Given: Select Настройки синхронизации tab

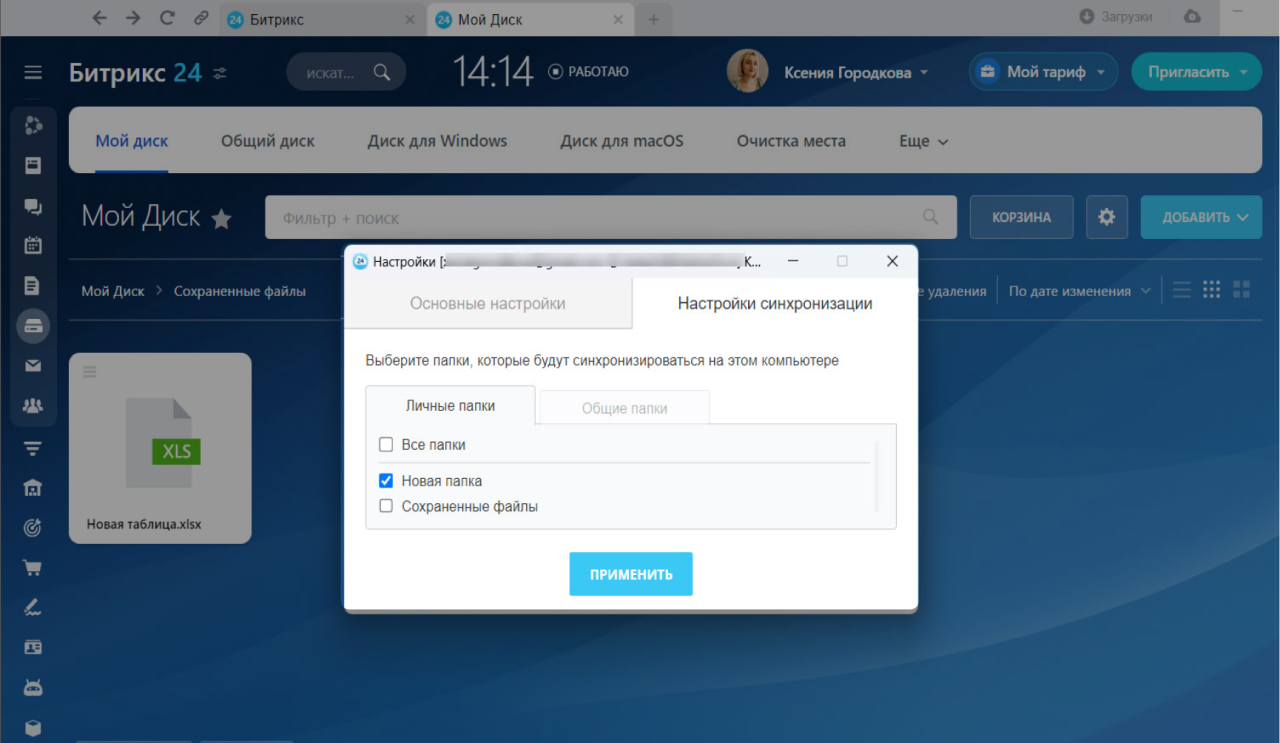Looking at the screenshot, I should (775, 303).
